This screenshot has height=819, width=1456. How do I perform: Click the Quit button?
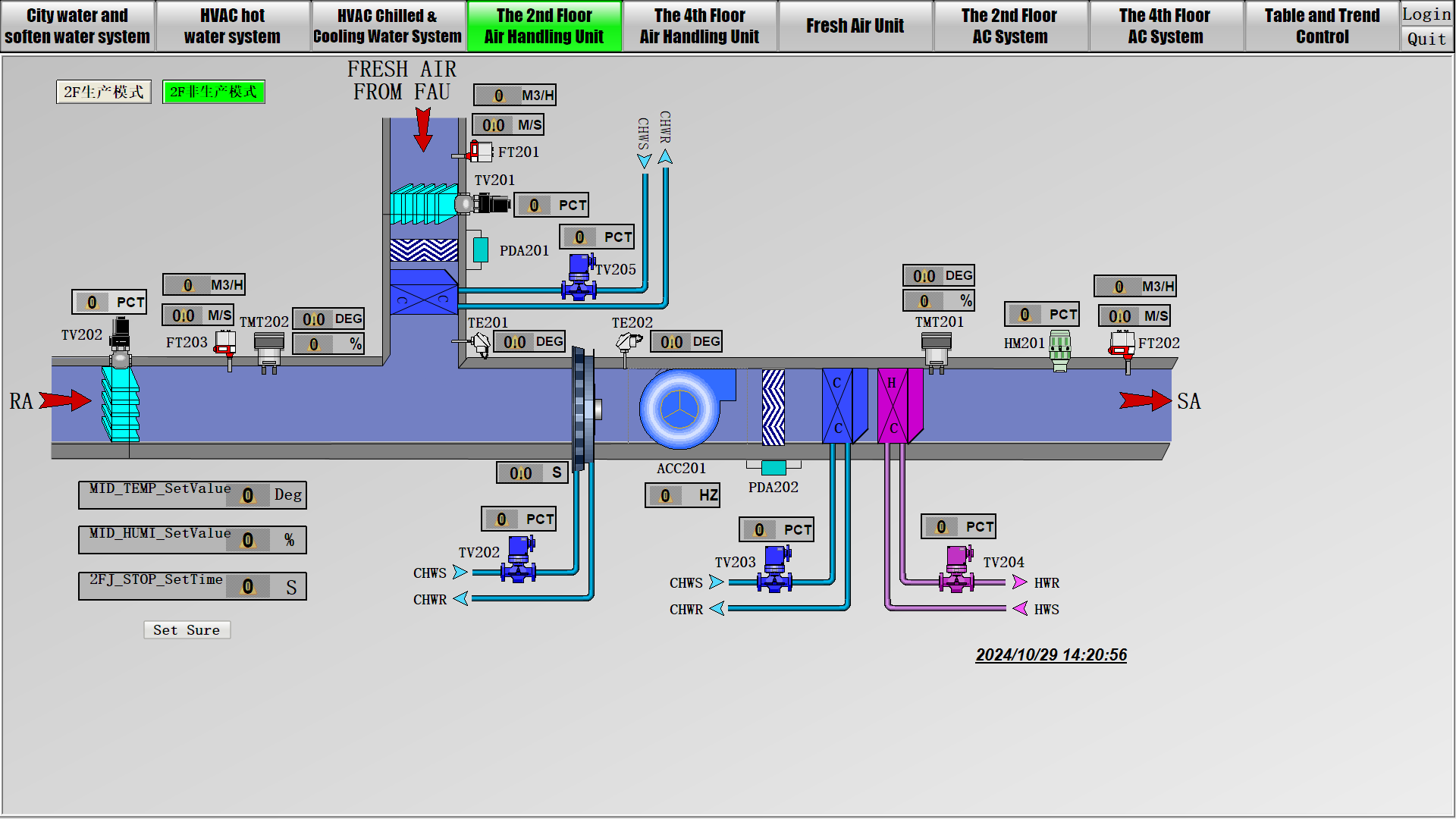(x=1426, y=39)
